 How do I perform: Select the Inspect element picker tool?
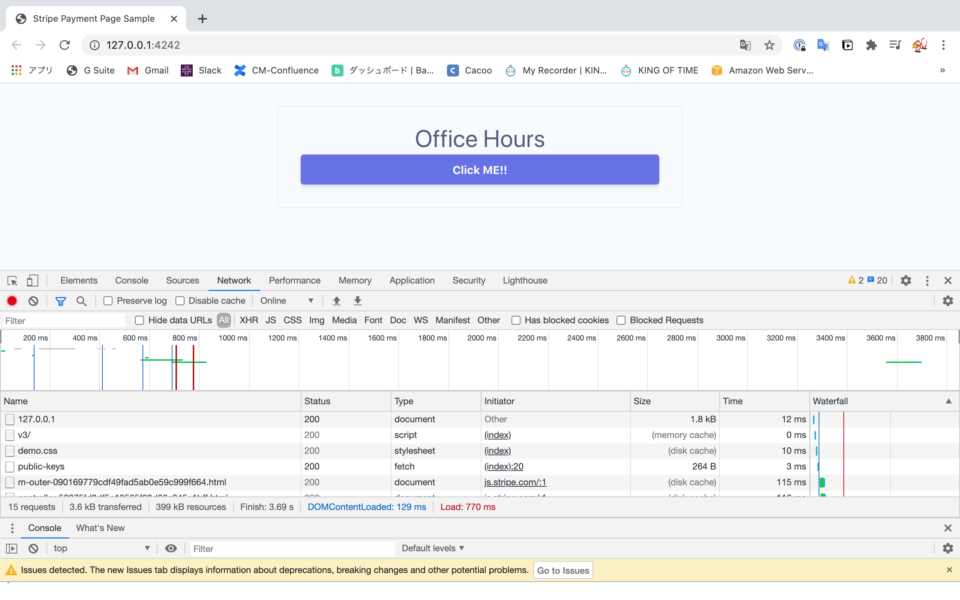(12, 281)
